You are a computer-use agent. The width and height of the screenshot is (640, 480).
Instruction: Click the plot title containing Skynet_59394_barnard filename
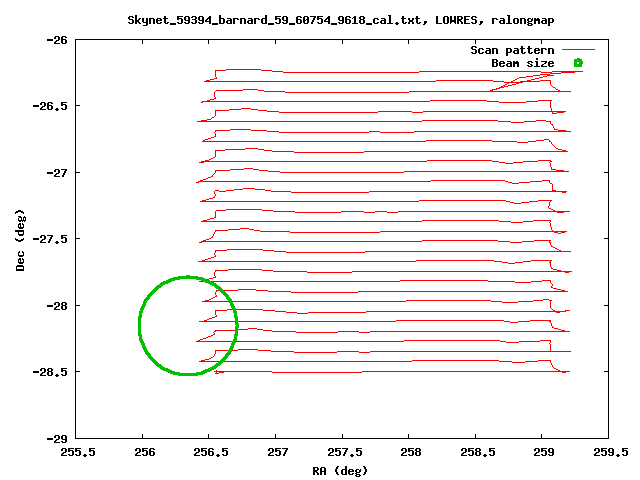pos(341,20)
